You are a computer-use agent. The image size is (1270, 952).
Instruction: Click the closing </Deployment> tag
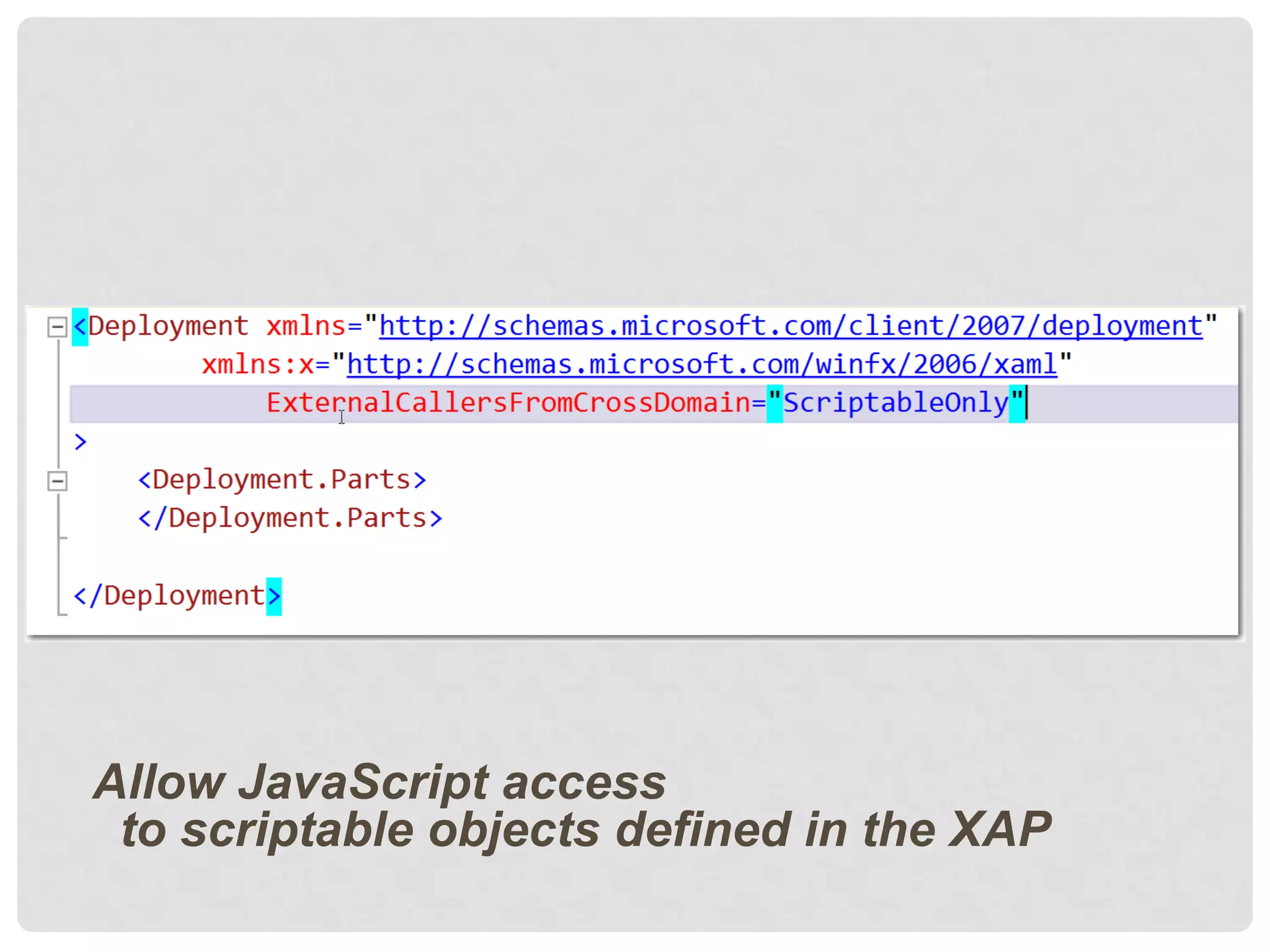tap(177, 596)
